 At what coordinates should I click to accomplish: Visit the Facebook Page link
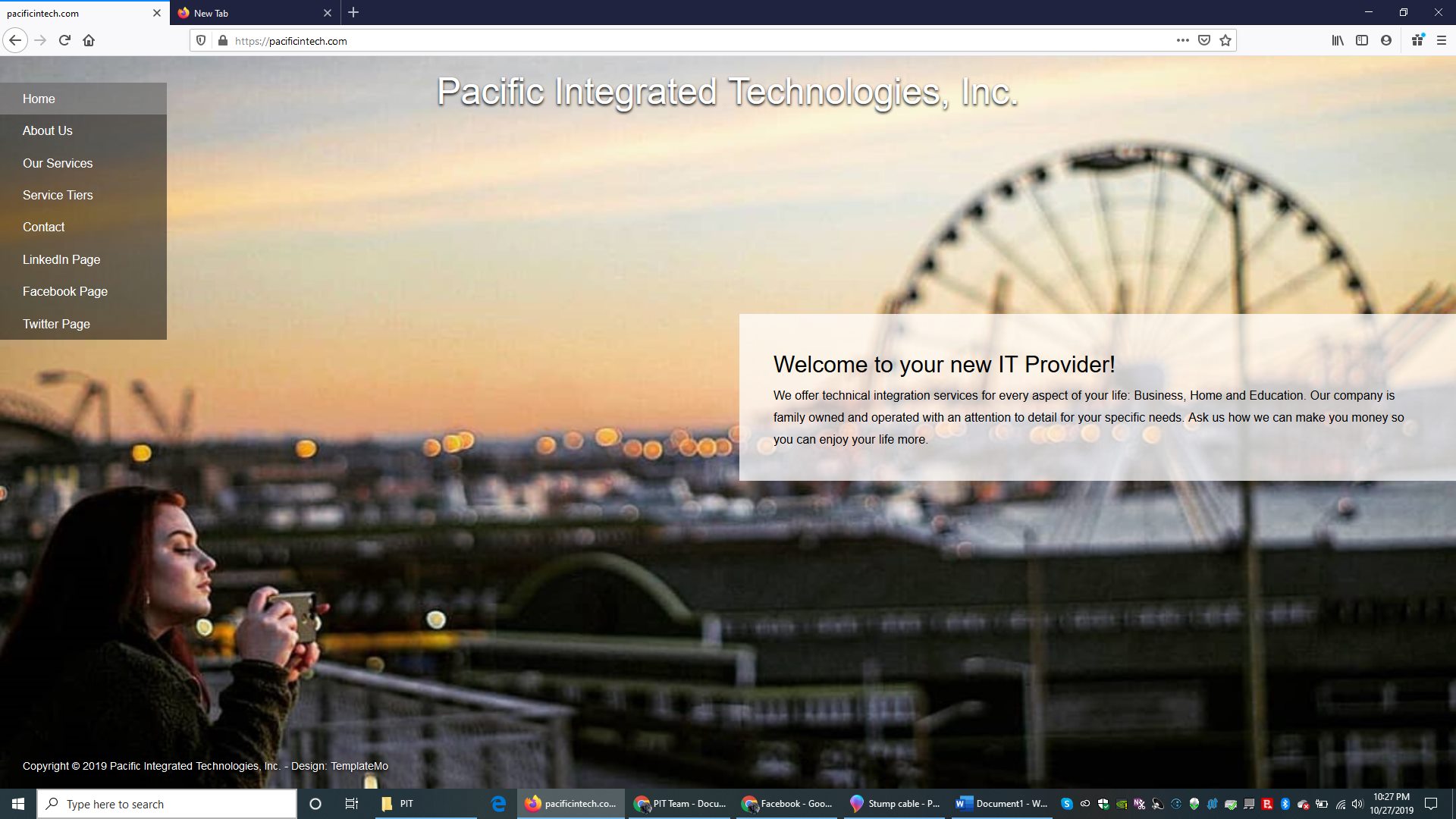coord(83,291)
